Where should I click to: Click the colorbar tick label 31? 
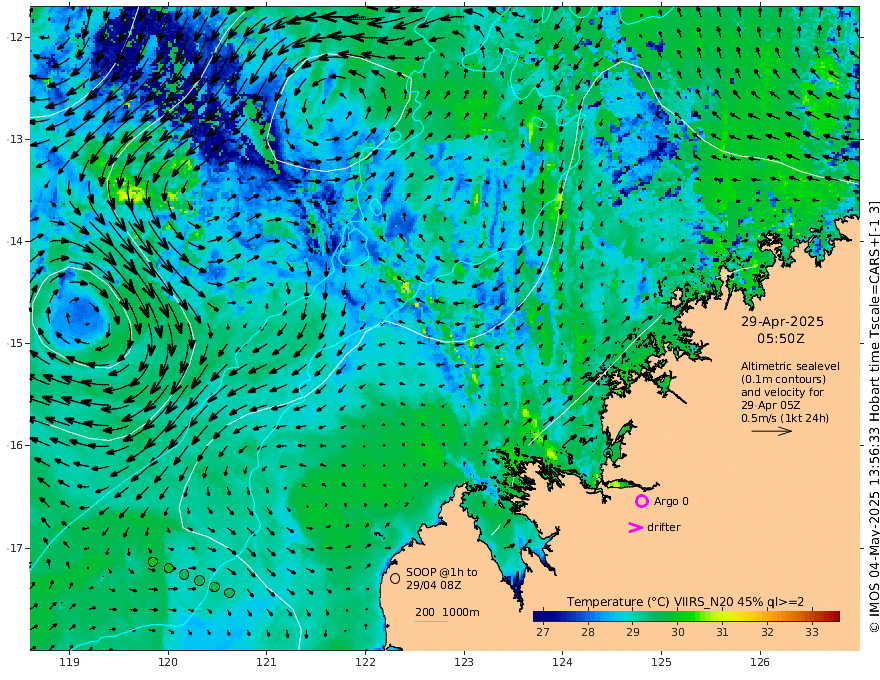(x=722, y=632)
